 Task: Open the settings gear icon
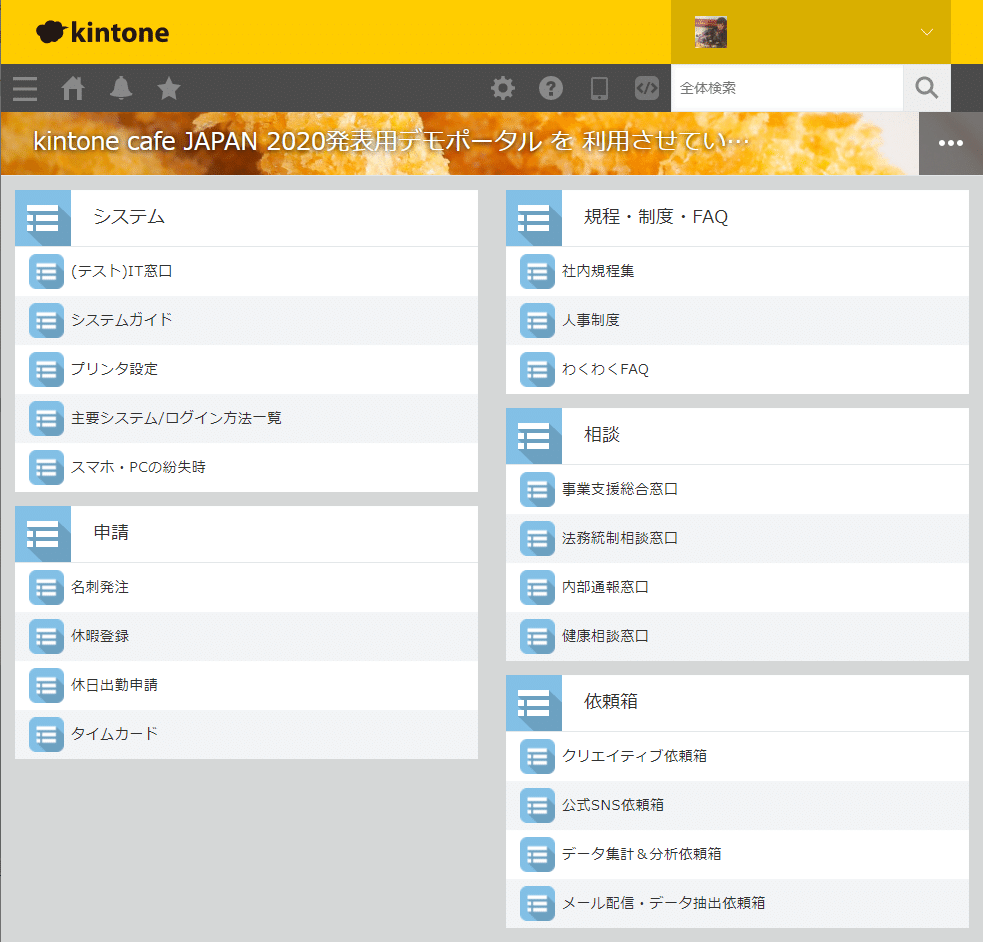503,88
